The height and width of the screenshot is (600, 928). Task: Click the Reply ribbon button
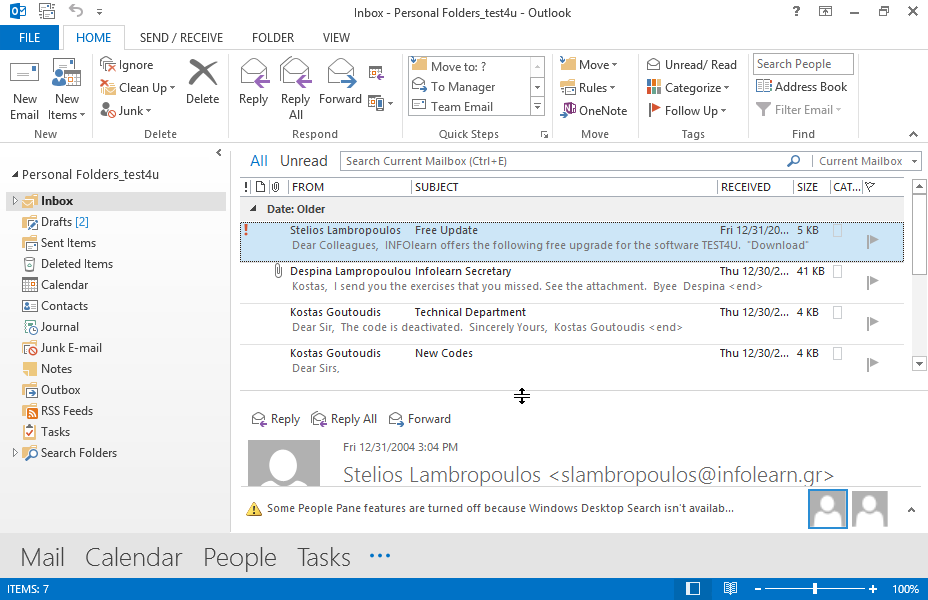click(x=253, y=82)
